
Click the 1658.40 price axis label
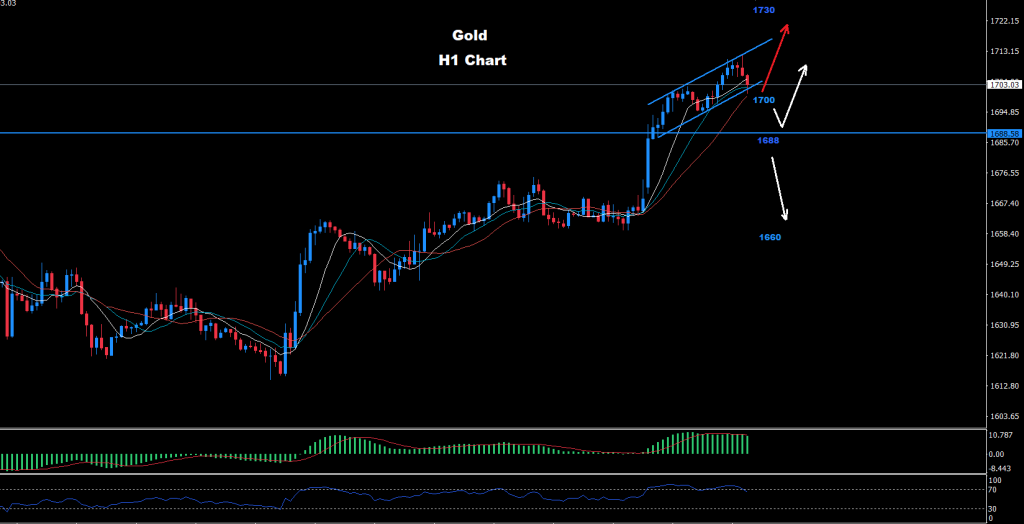pyautogui.click(x=1004, y=234)
